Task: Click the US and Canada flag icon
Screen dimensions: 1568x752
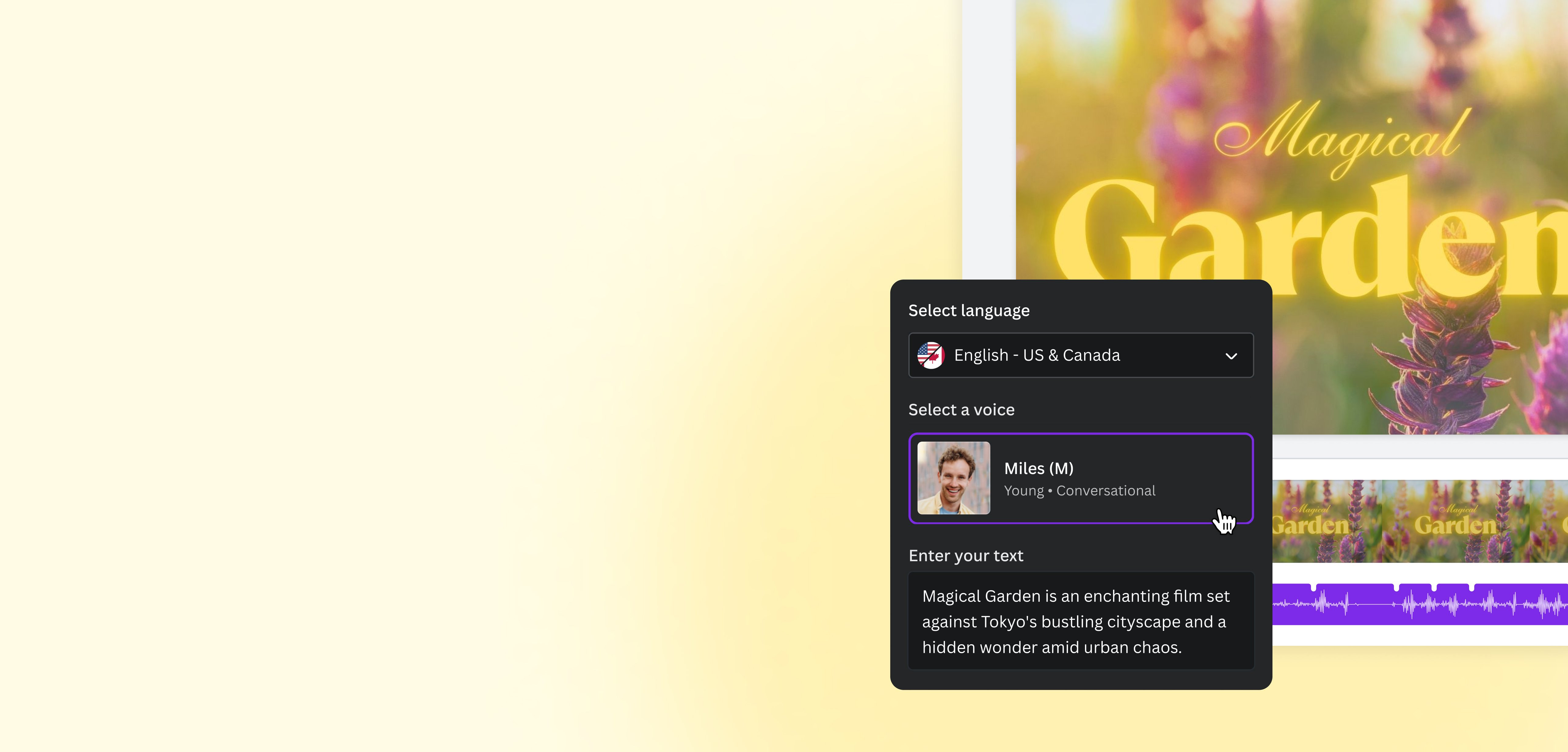Action: 931,355
